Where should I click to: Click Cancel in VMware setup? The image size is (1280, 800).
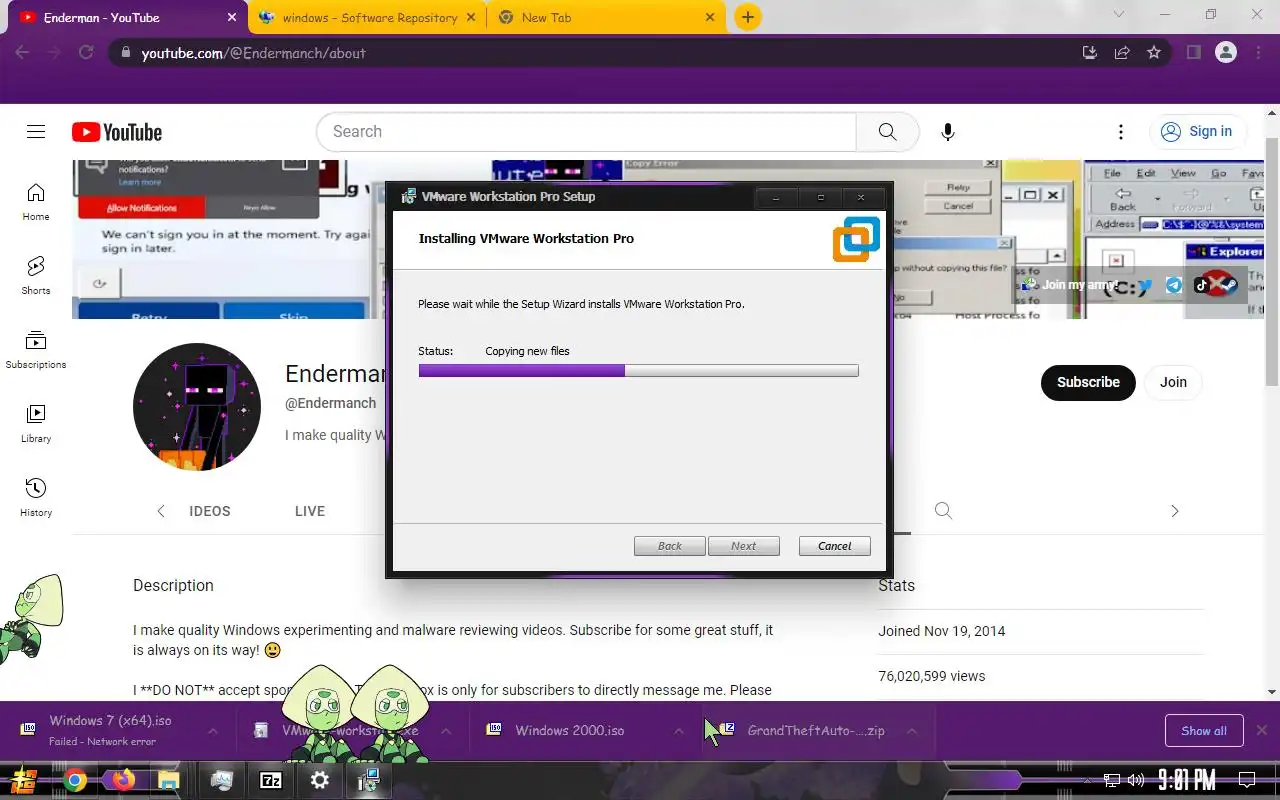[x=835, y=546]
